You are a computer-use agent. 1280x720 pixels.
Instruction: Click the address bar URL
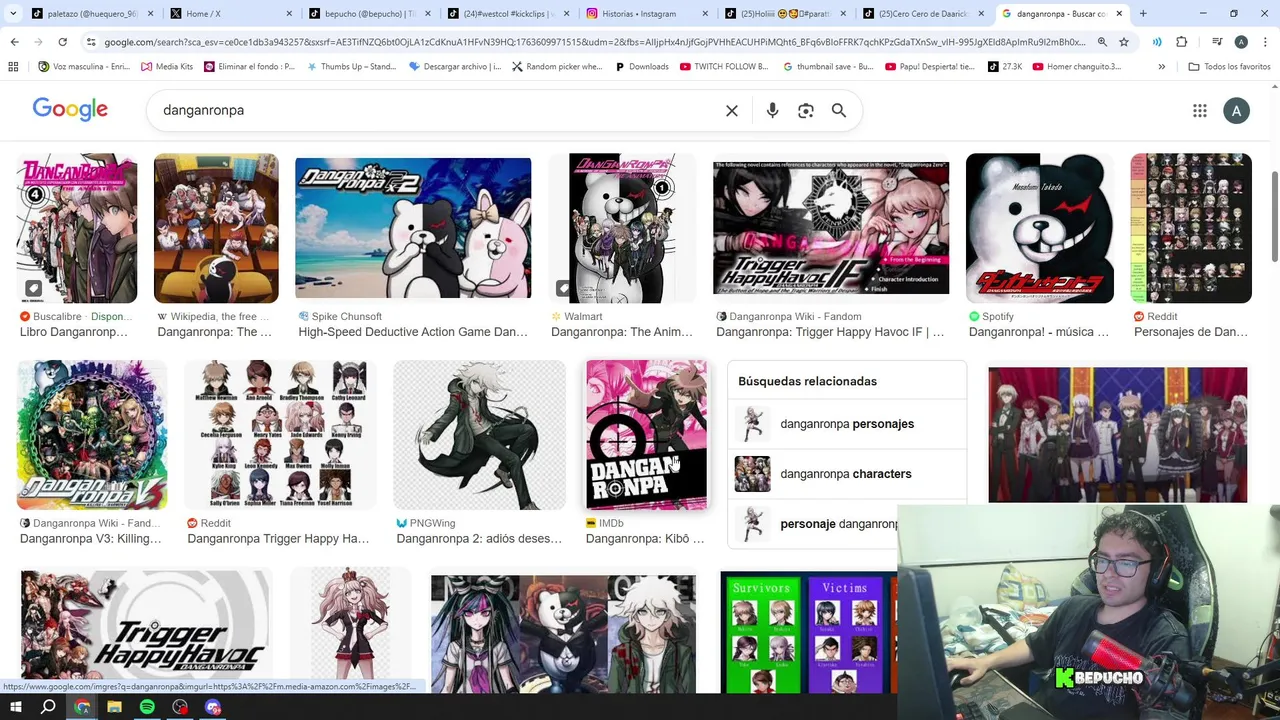[x=594, y=42]
